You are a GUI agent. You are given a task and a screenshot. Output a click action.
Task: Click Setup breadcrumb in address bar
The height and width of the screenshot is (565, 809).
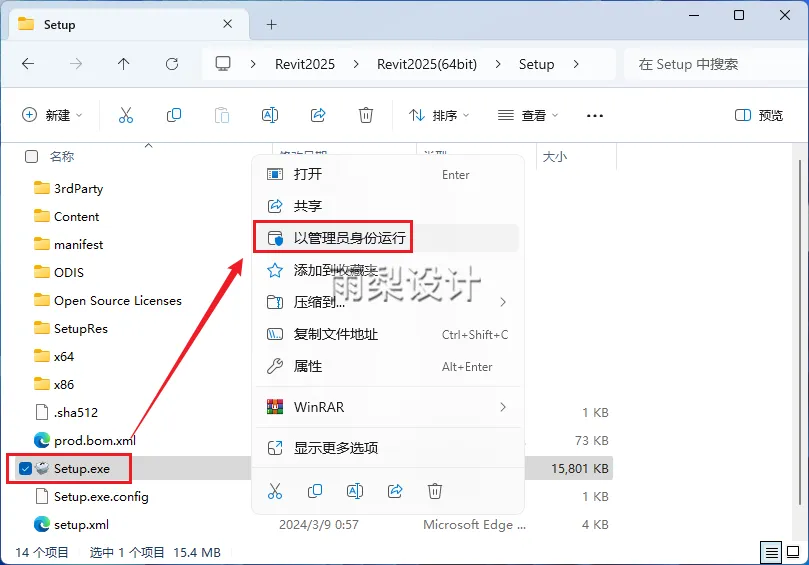537,64
